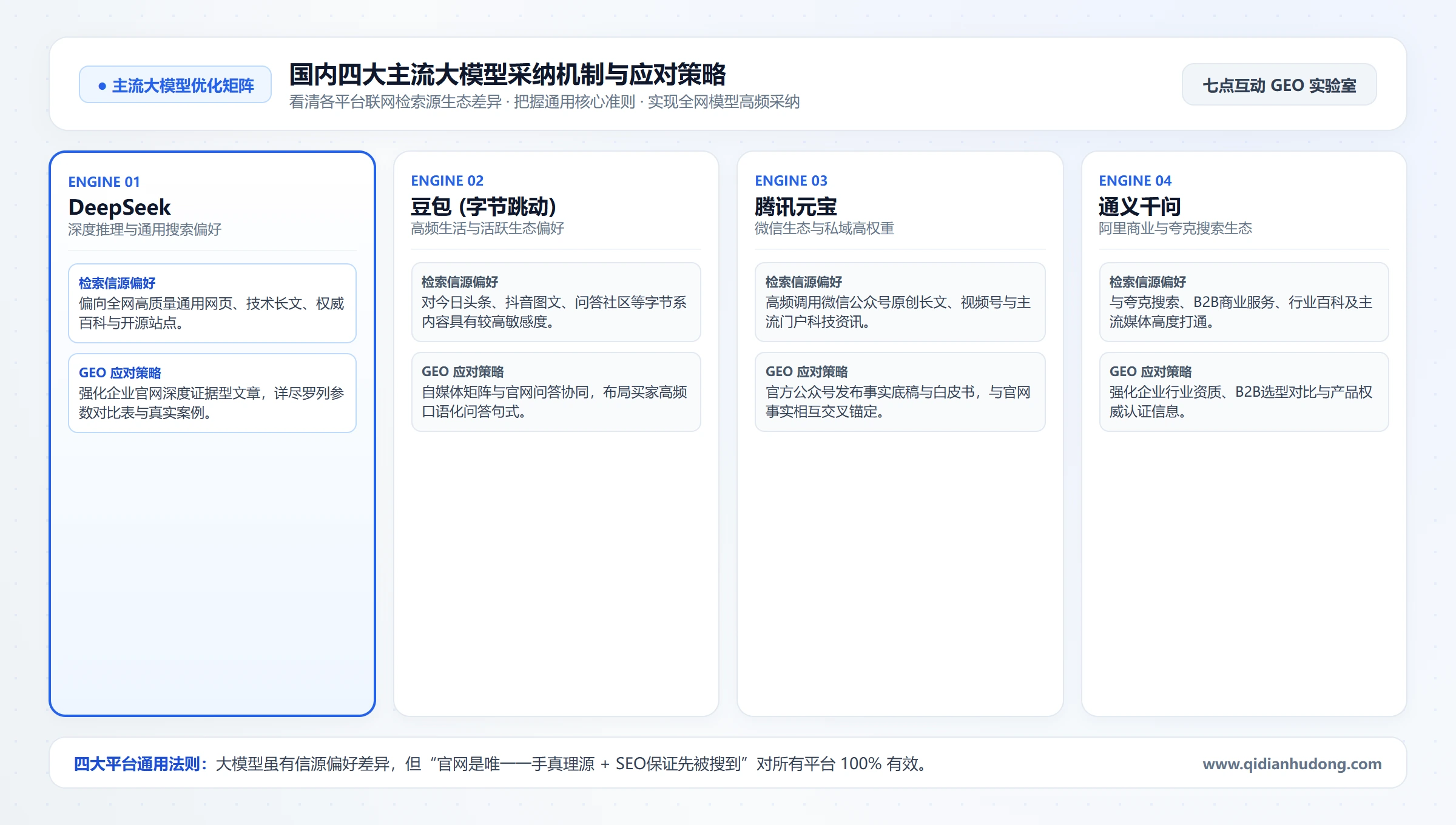The image size is (1456, 825).
Task: Click text about 今日头条、抖音图文
Action: pos(554,312)
